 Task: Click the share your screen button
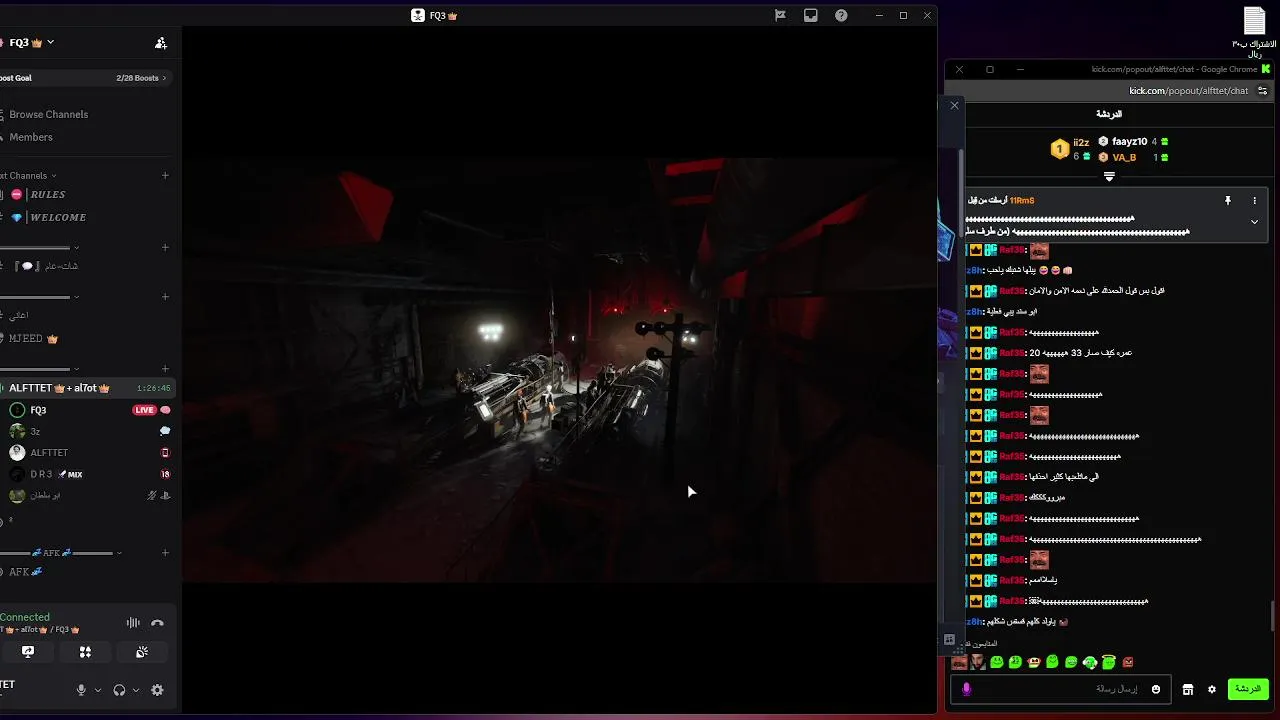tap(28, 652)
